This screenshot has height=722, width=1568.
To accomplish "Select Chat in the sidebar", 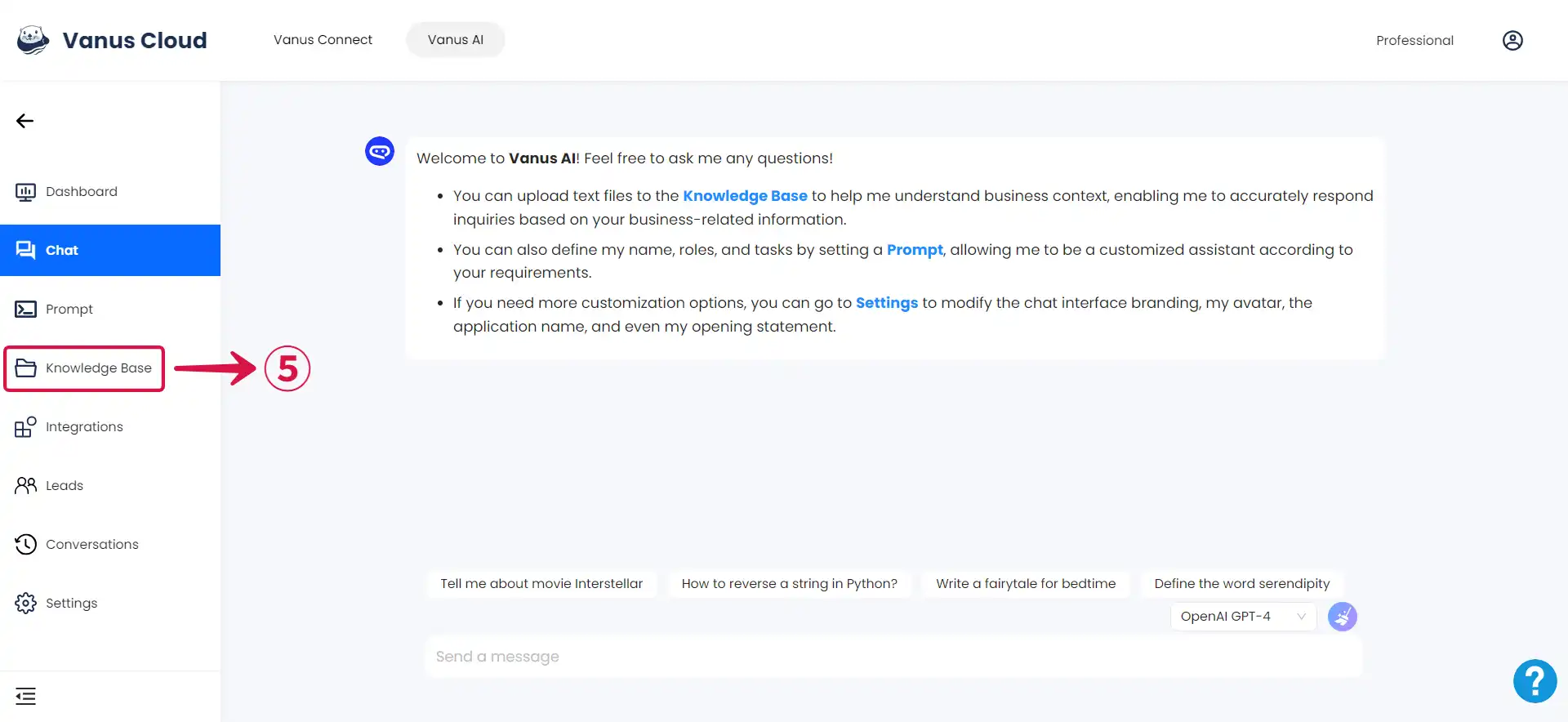I will [x=110, y=250].
